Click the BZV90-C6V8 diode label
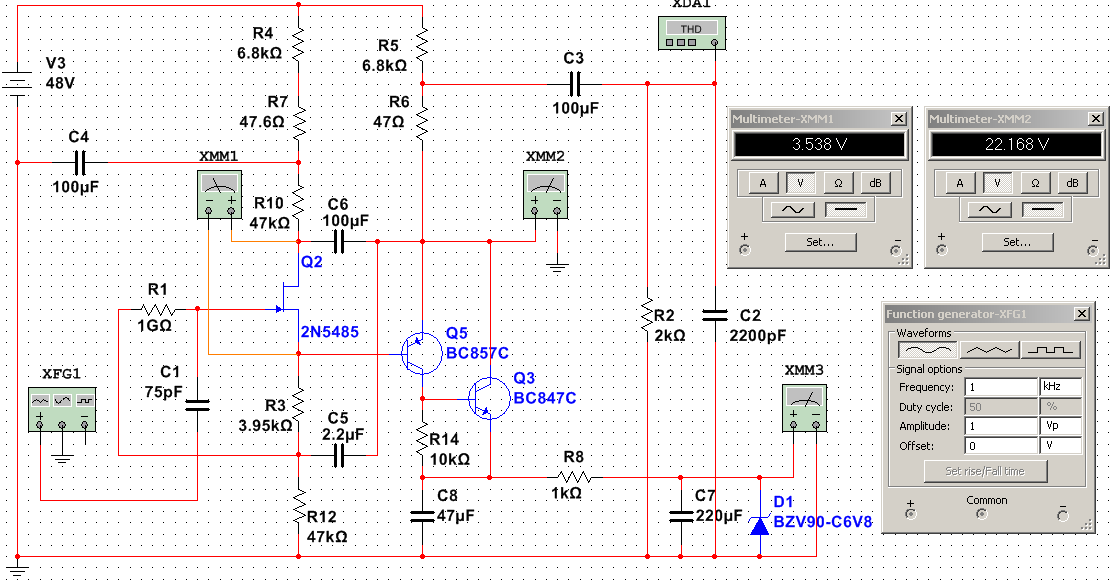The height and width of the screenshot is (581, 1116). coord(823,522)
